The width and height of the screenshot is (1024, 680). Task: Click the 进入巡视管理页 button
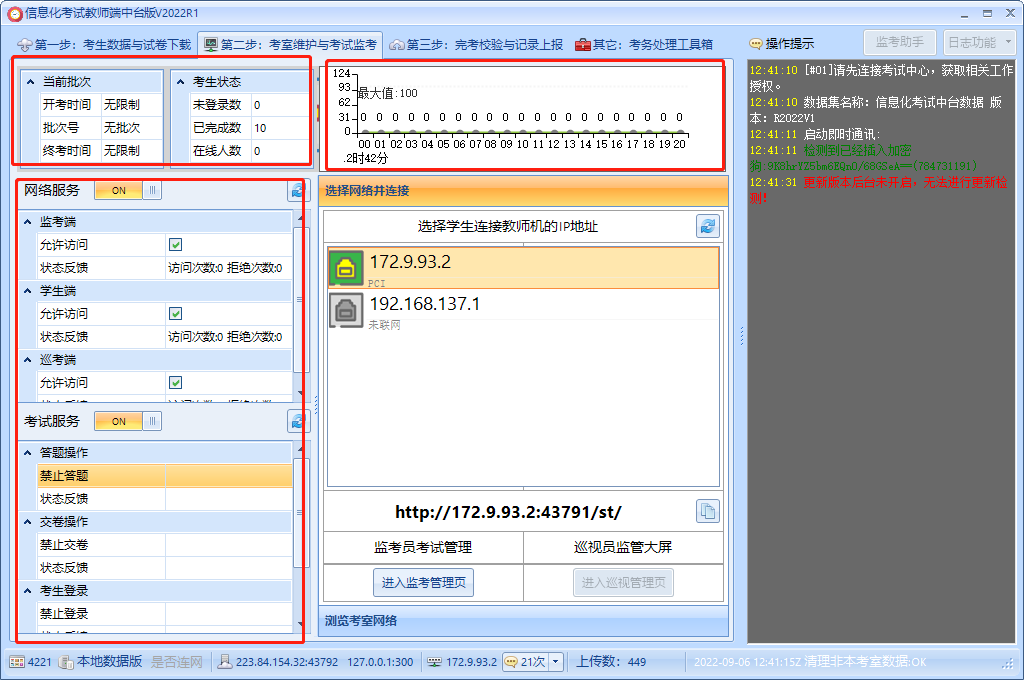pos(623,582)
